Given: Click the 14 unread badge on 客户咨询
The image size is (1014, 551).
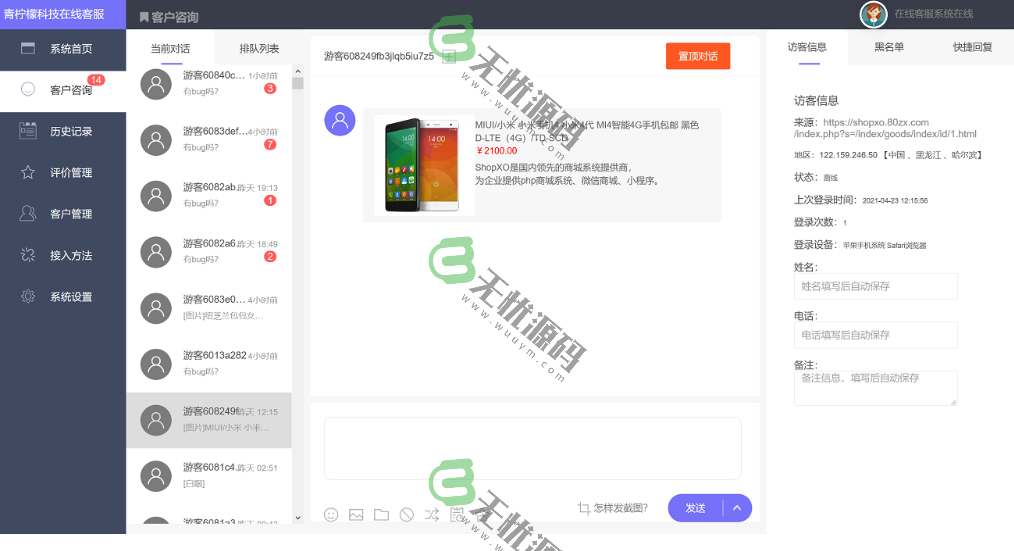Looking at the screenshot, I should click(x=96, y=80).
